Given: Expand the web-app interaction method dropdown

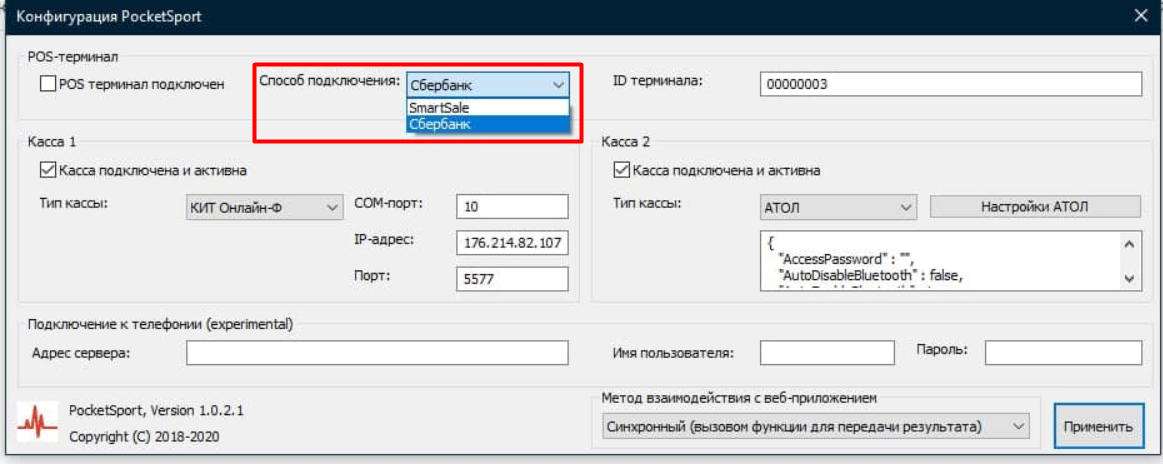Looking at the screenshot, I should [814, 426].
